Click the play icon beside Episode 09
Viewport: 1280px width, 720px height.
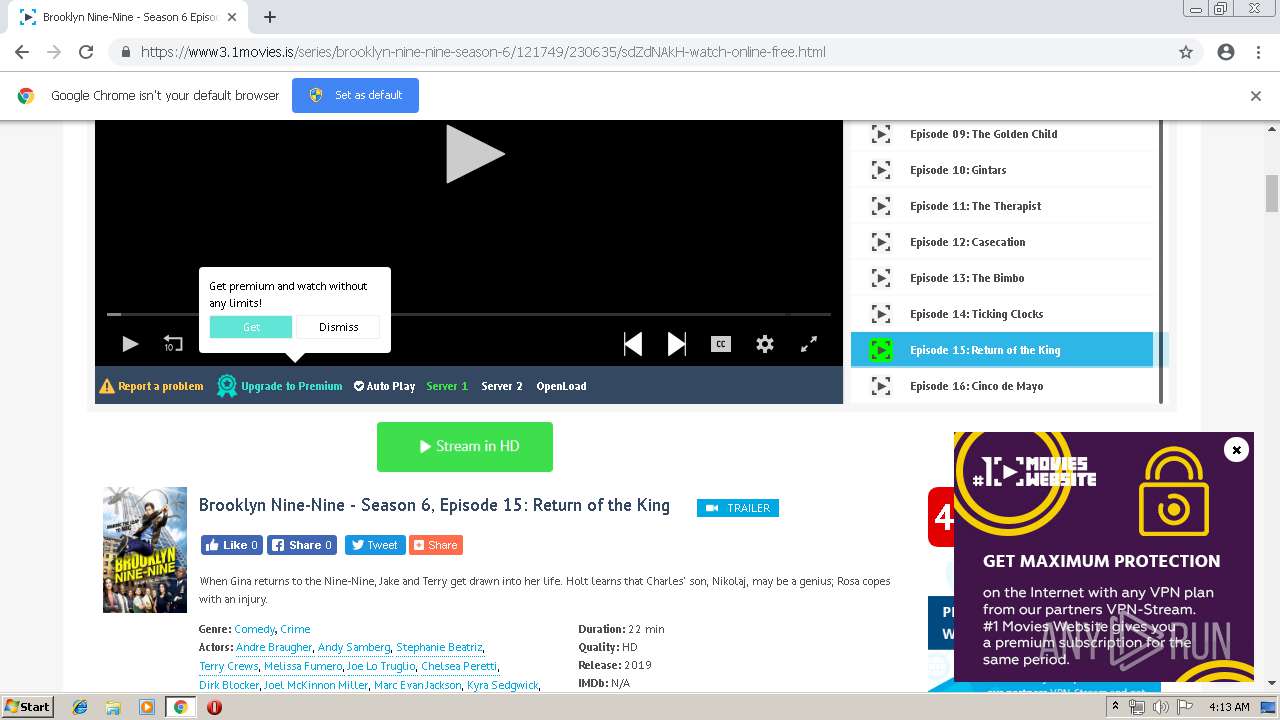(x=881, y=134)
